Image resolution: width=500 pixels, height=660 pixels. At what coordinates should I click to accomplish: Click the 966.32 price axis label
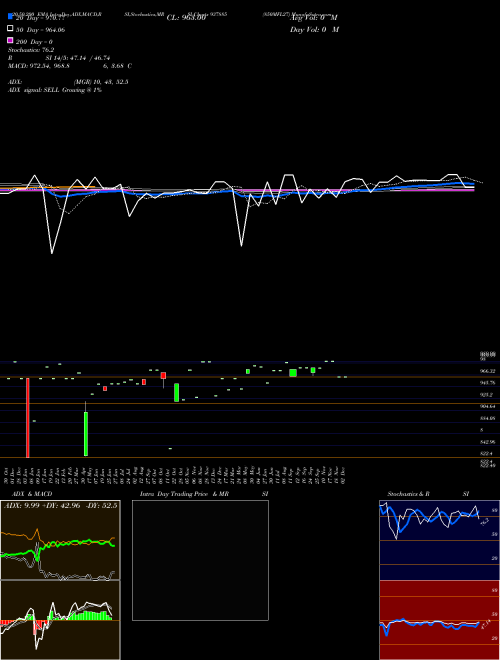tap(487, 371)
